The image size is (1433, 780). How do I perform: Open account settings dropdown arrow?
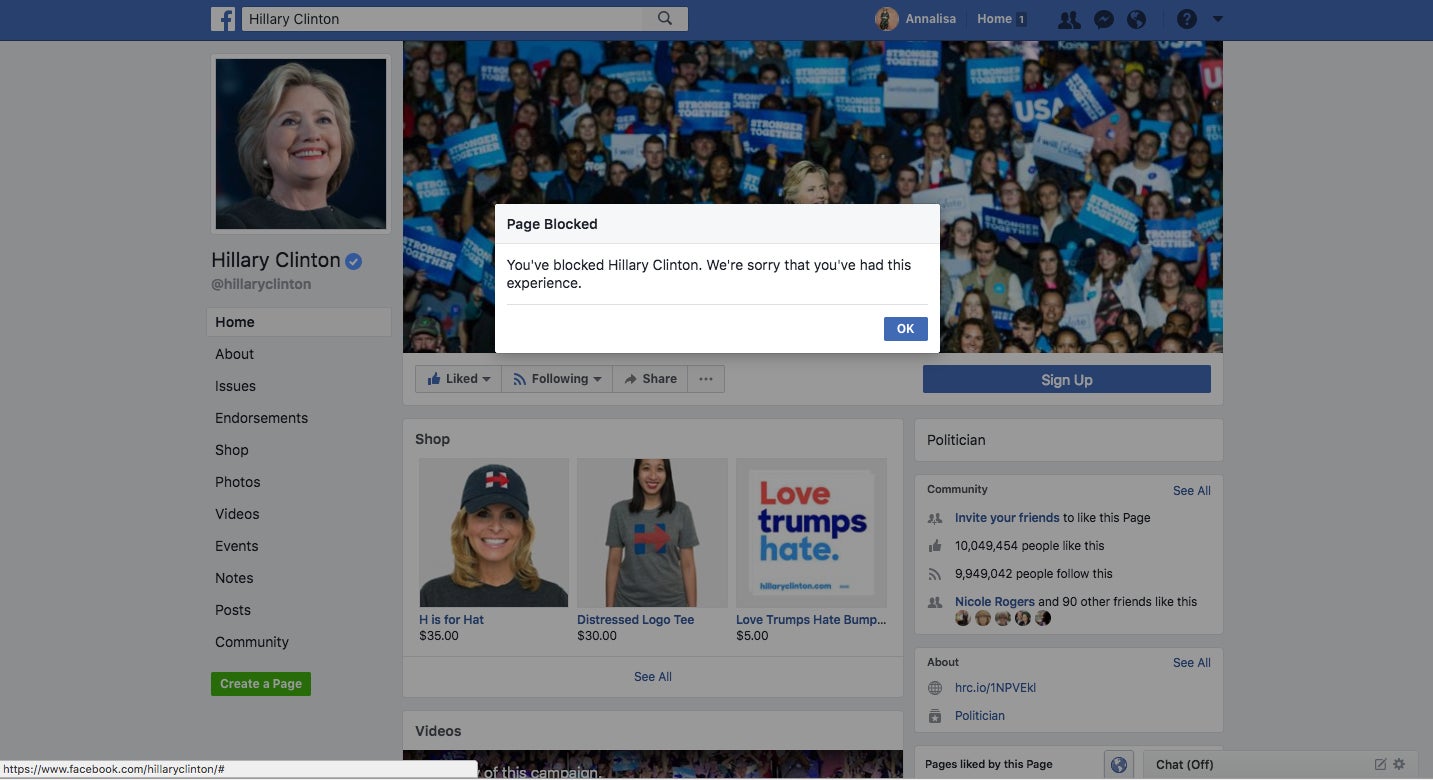coord(1217,19)
